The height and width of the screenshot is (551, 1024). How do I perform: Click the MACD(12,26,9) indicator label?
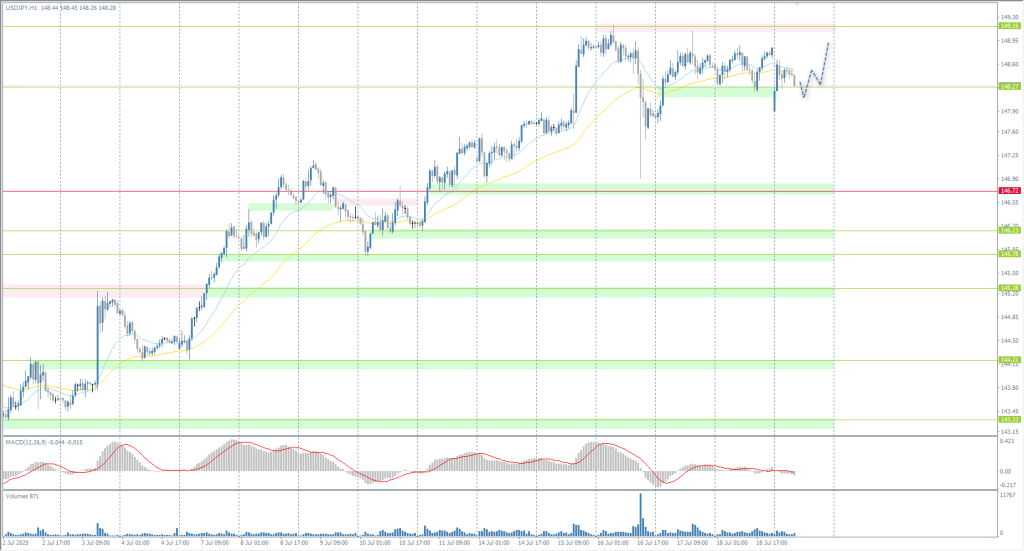pyautogui.click(x=27, y=441)
